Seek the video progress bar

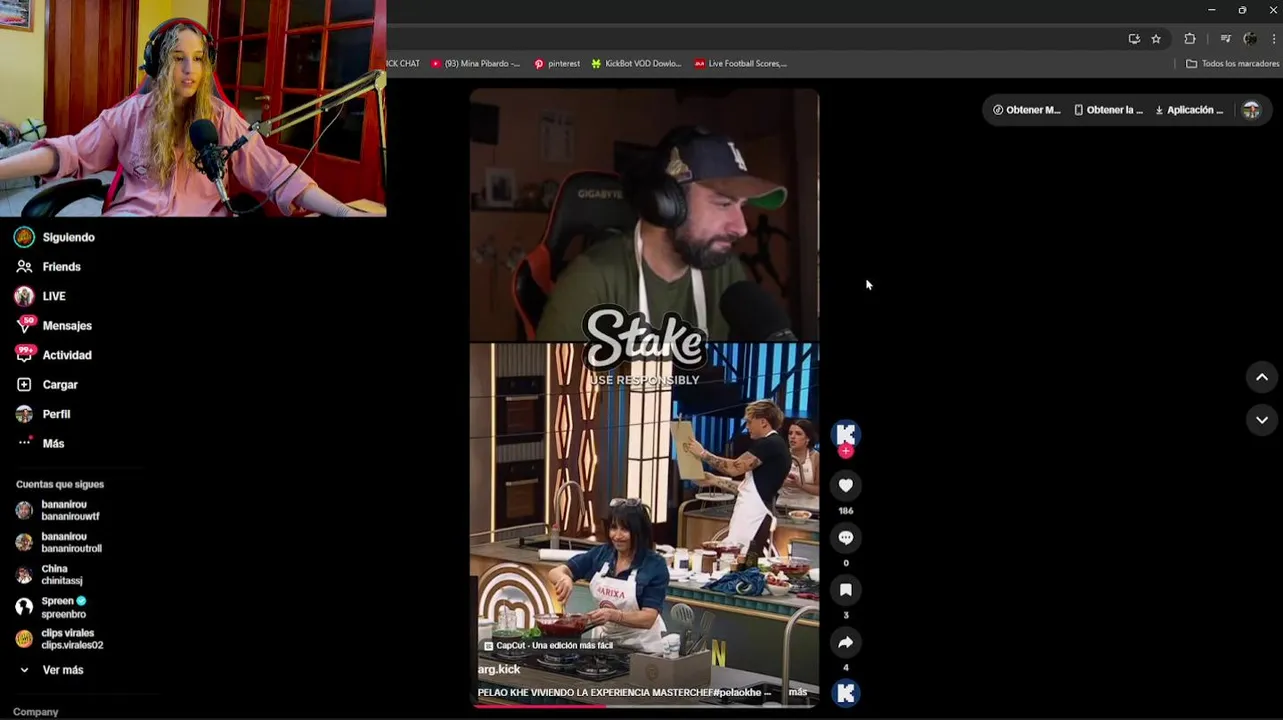click(644, 706)
